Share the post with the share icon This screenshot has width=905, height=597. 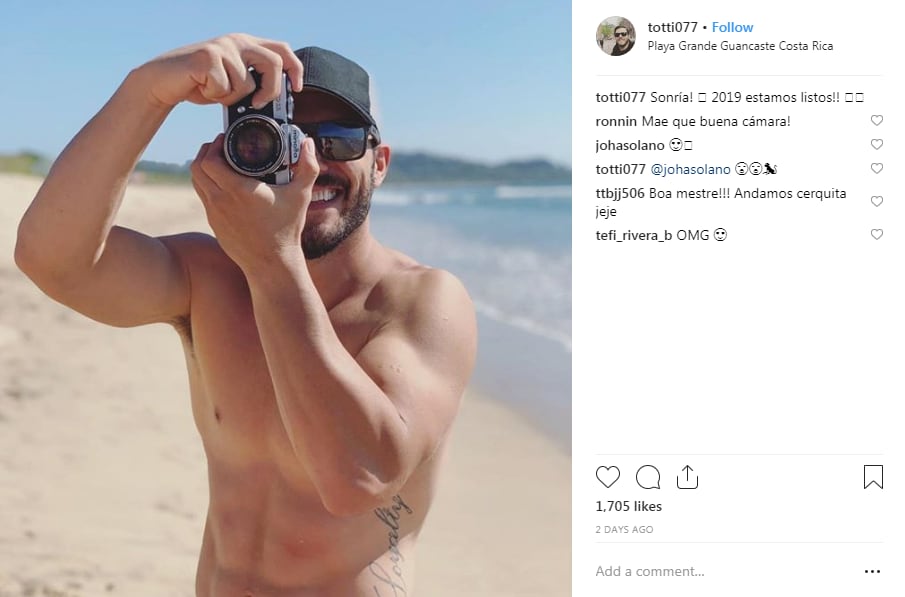point(687,477)
